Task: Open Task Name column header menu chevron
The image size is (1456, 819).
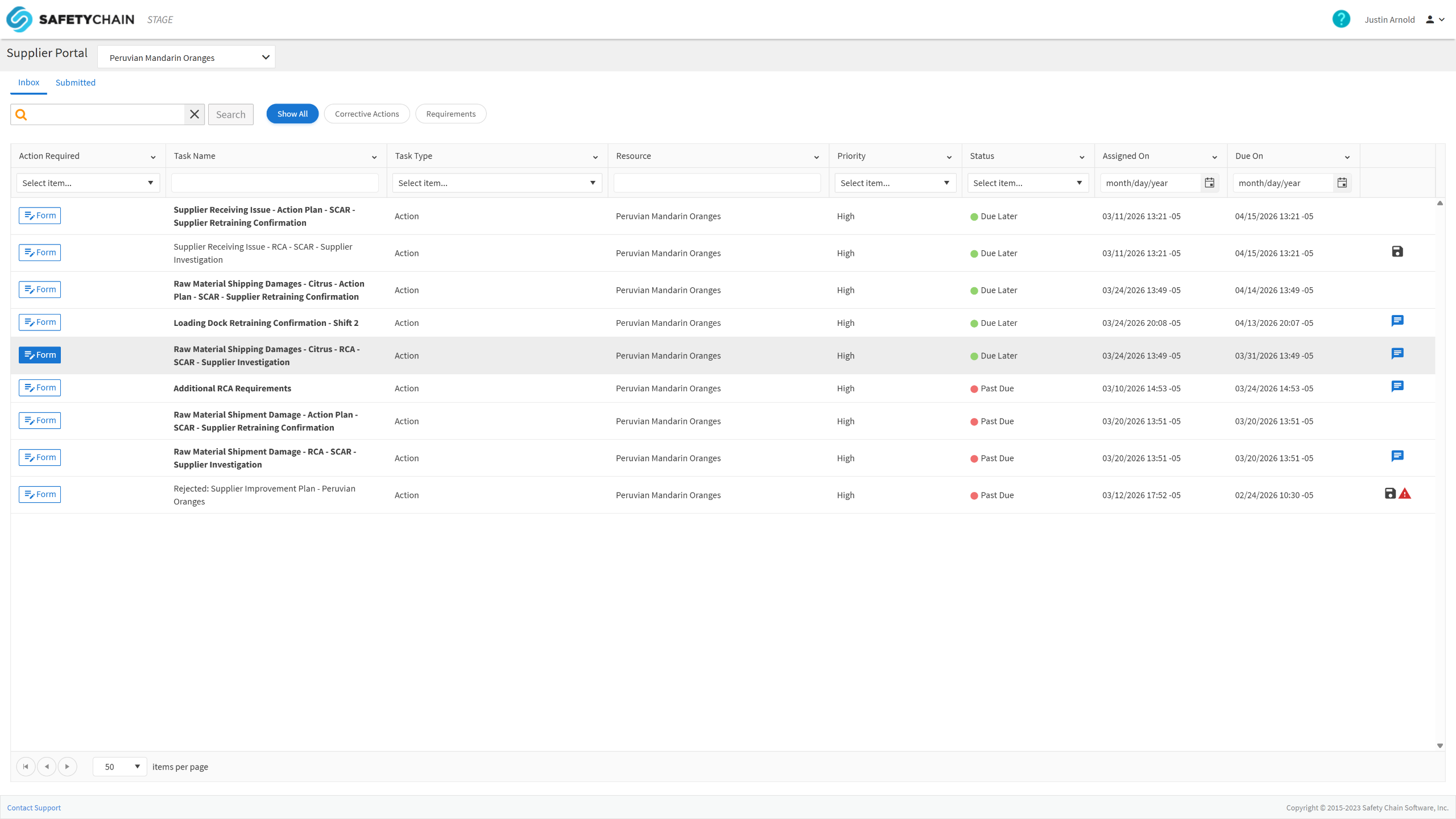Action: pyautogui.click(x=374, y=157)
